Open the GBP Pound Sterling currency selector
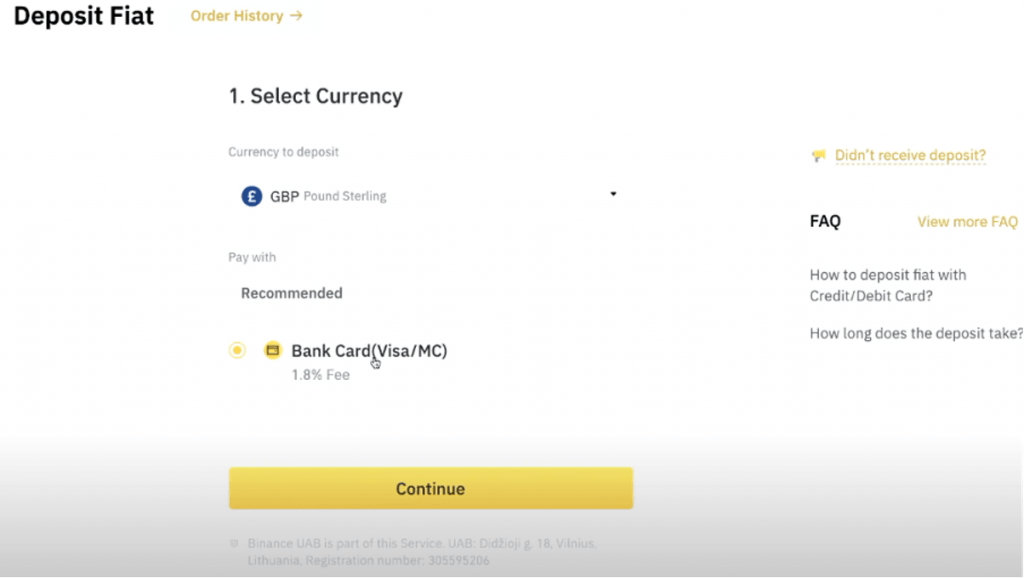The height and width of the screenshot is (578, 1024). 430,196
